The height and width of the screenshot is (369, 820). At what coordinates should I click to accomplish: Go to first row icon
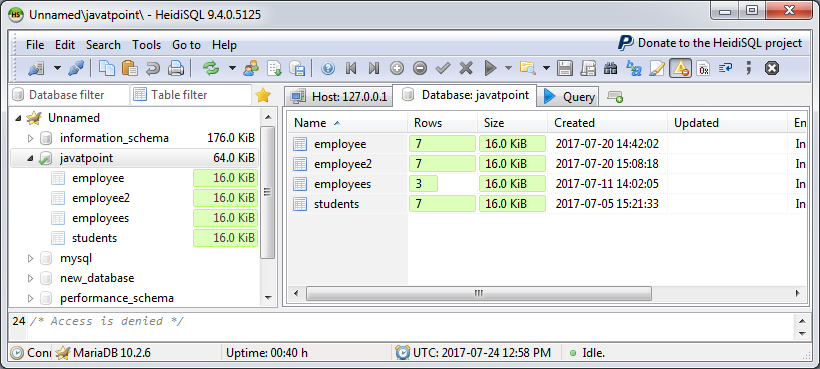(x=351, y=68)
